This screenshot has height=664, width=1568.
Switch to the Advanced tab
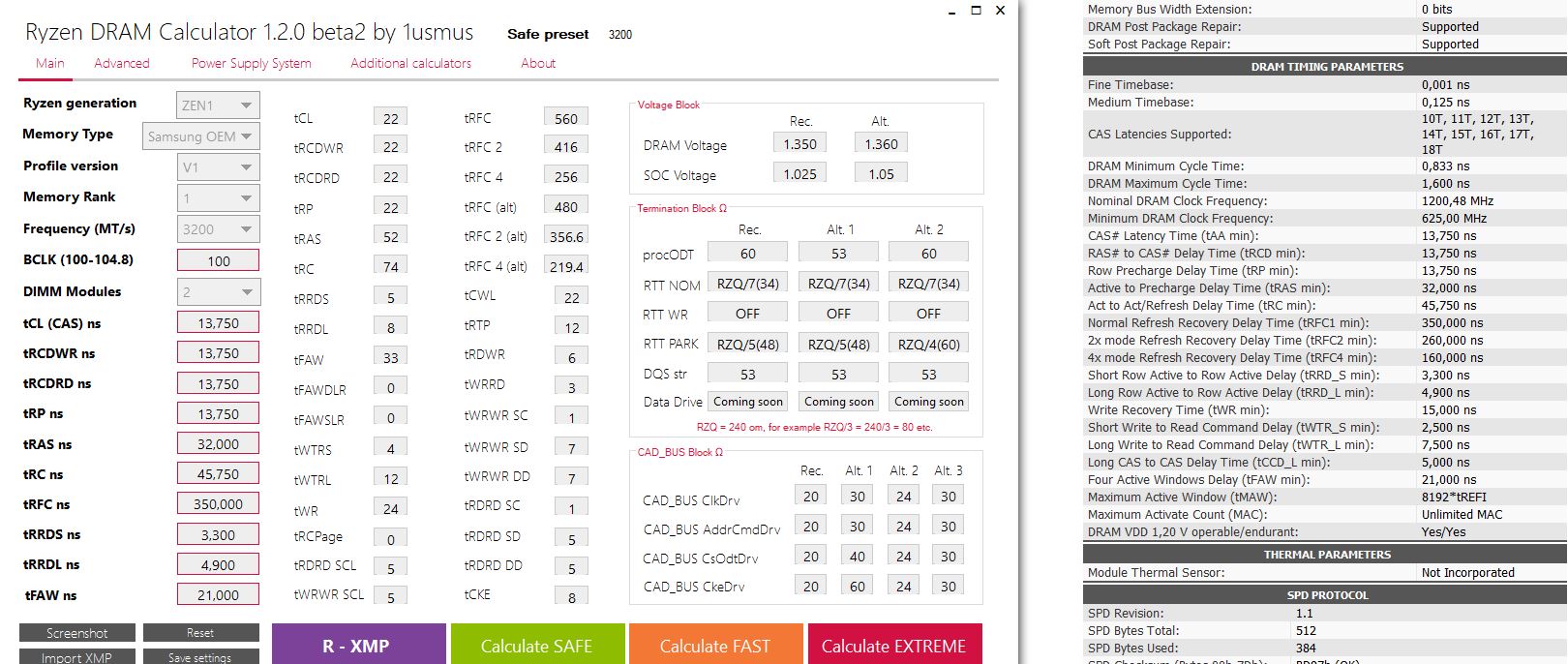pyautogui.click(x=122, y=63)
